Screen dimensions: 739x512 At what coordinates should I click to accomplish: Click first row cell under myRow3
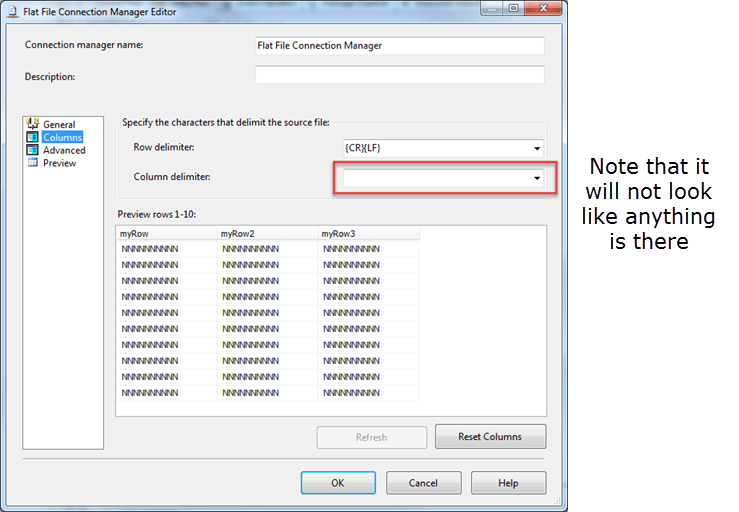[369, 249]
